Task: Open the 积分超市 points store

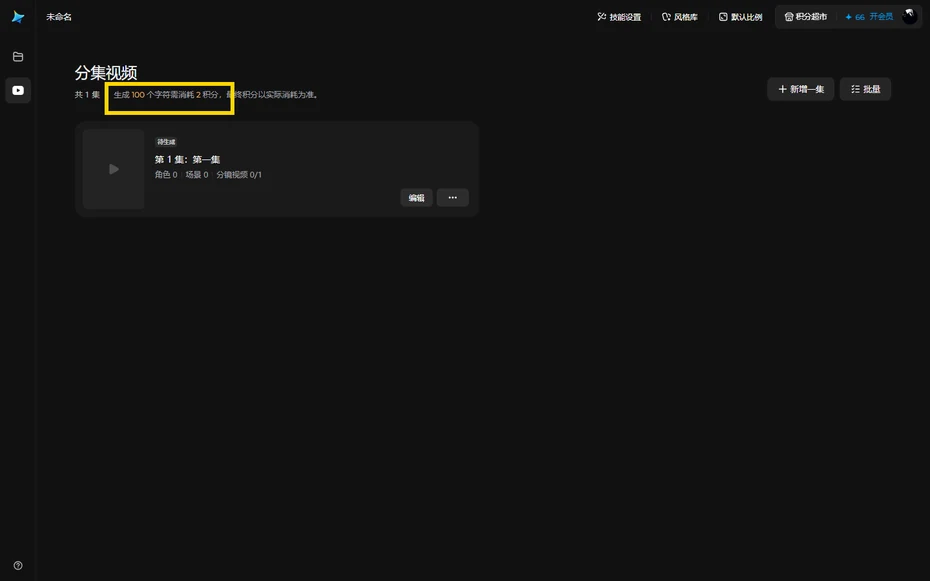Action: pyautogui.click(x=805, y=17)
